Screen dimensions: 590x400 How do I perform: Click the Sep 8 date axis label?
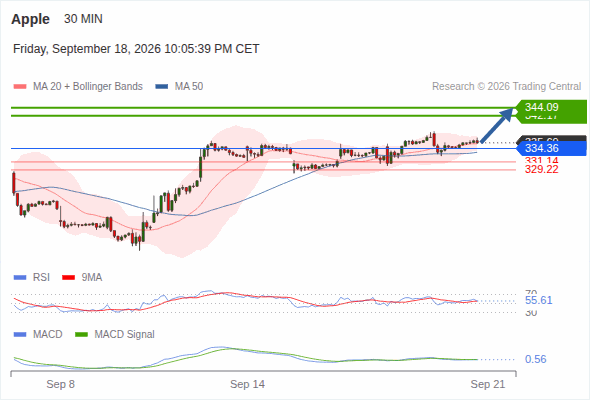[61, 384]
